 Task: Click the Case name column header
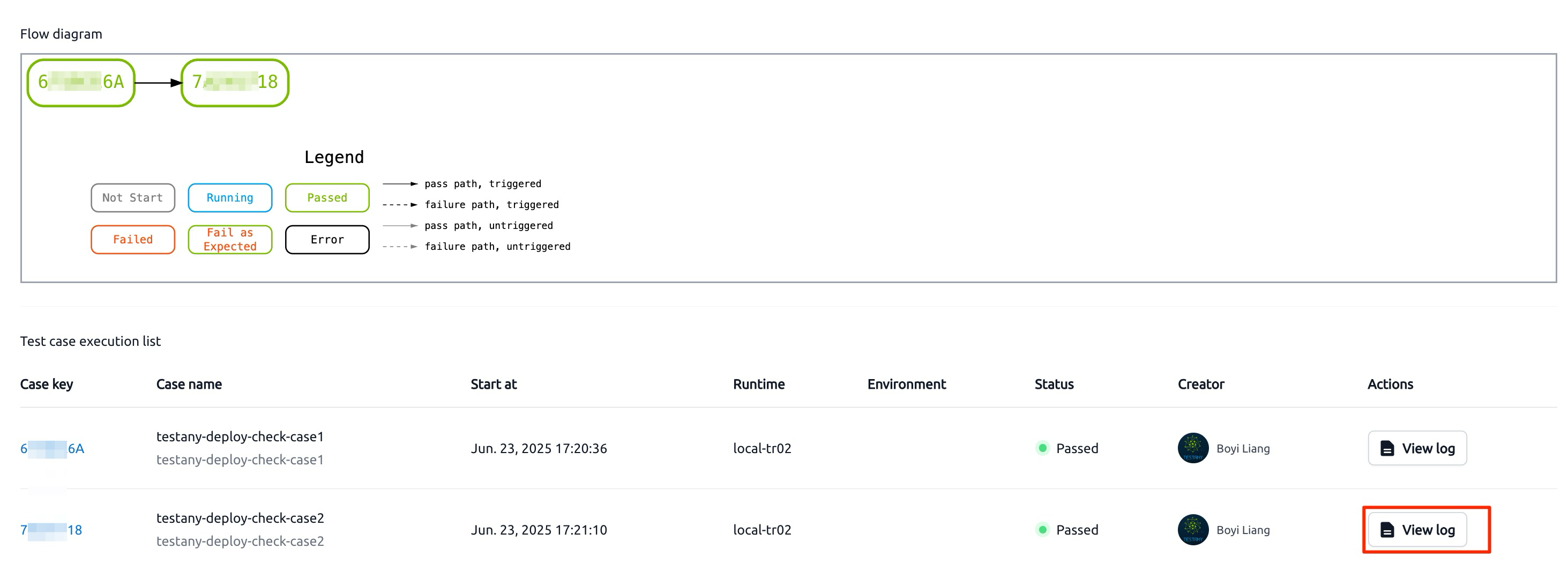(189, 384)
